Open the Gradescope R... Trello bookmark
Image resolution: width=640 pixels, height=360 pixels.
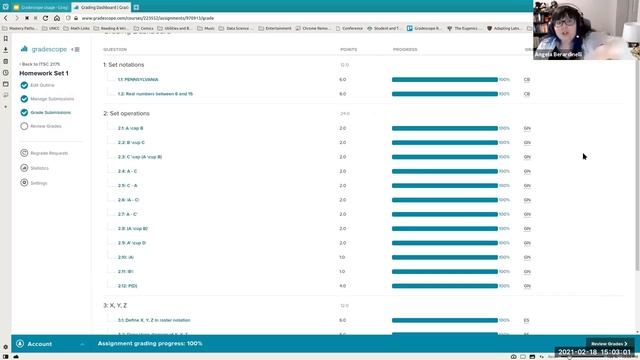tap(424, 29)
